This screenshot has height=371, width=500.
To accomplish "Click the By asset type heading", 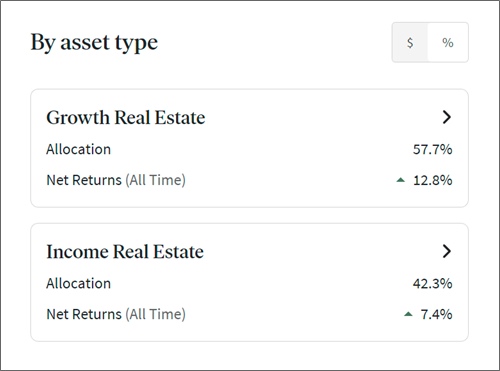I will pyautogui.click(x=94, y=43).
